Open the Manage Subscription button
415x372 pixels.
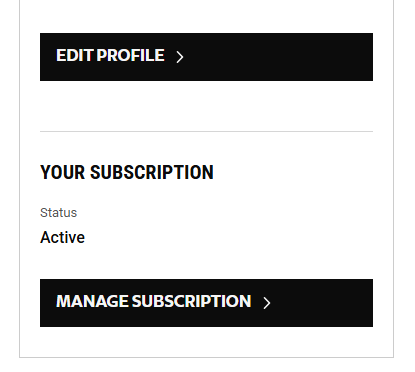(x=206, y=303)
